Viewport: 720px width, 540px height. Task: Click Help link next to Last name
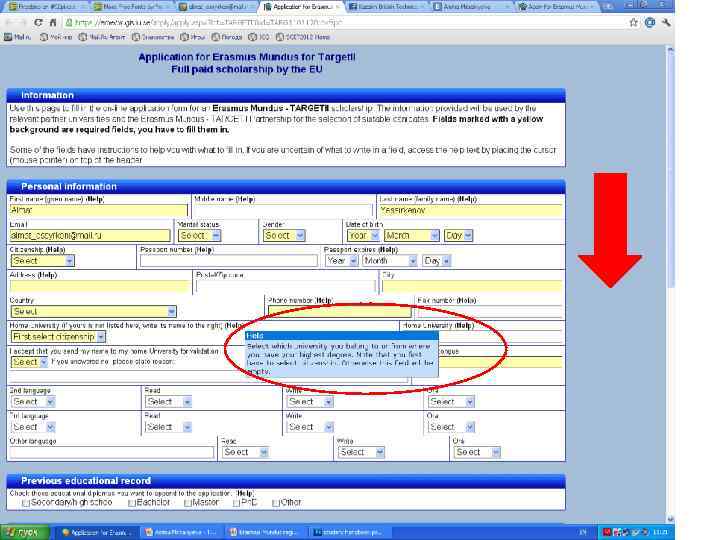point(467,199)
